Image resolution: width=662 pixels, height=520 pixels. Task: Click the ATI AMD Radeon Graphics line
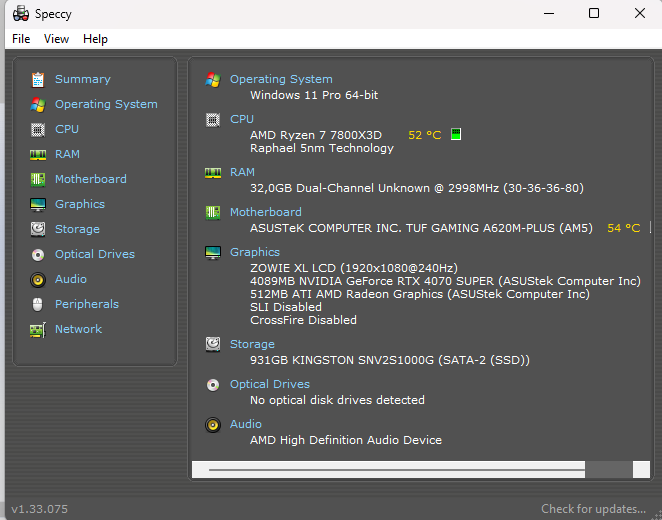point(420,294)
